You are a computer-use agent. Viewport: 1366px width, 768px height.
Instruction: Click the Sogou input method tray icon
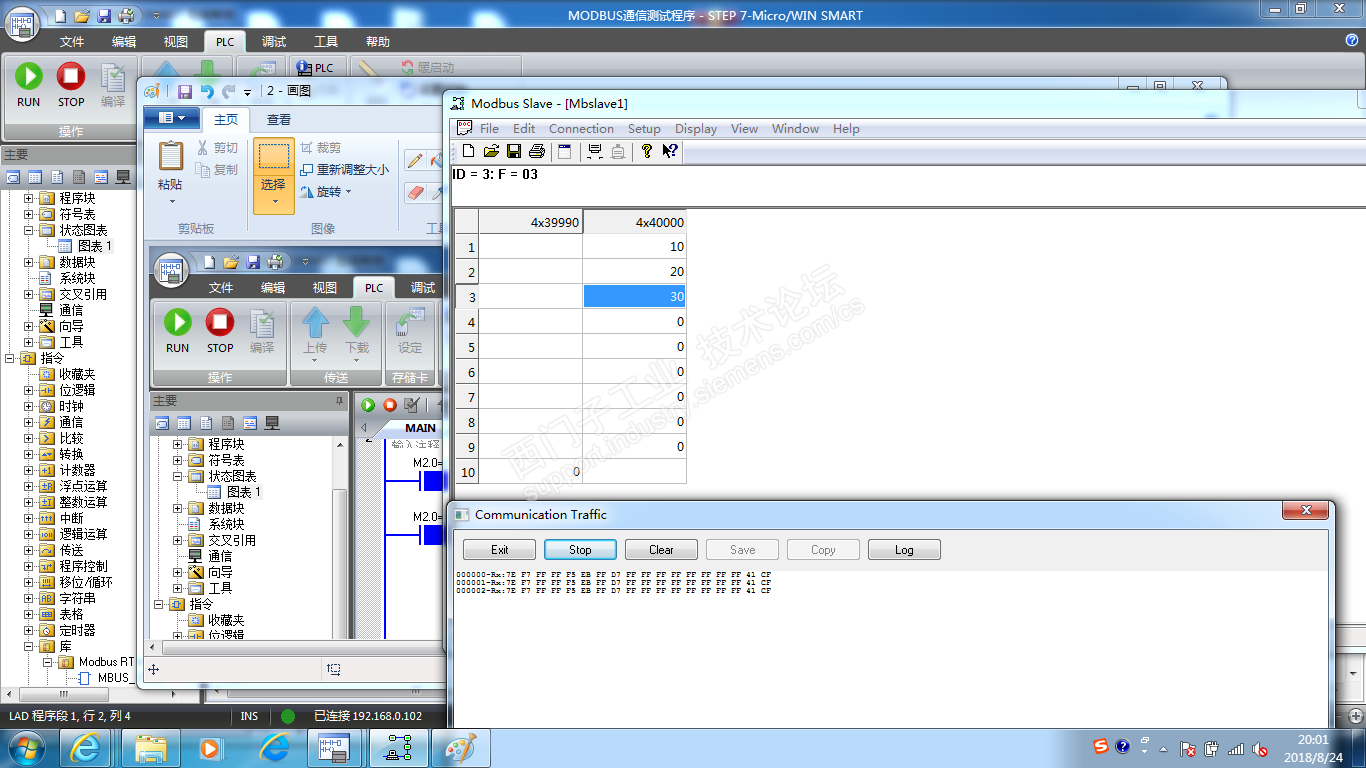(1101, 747)
